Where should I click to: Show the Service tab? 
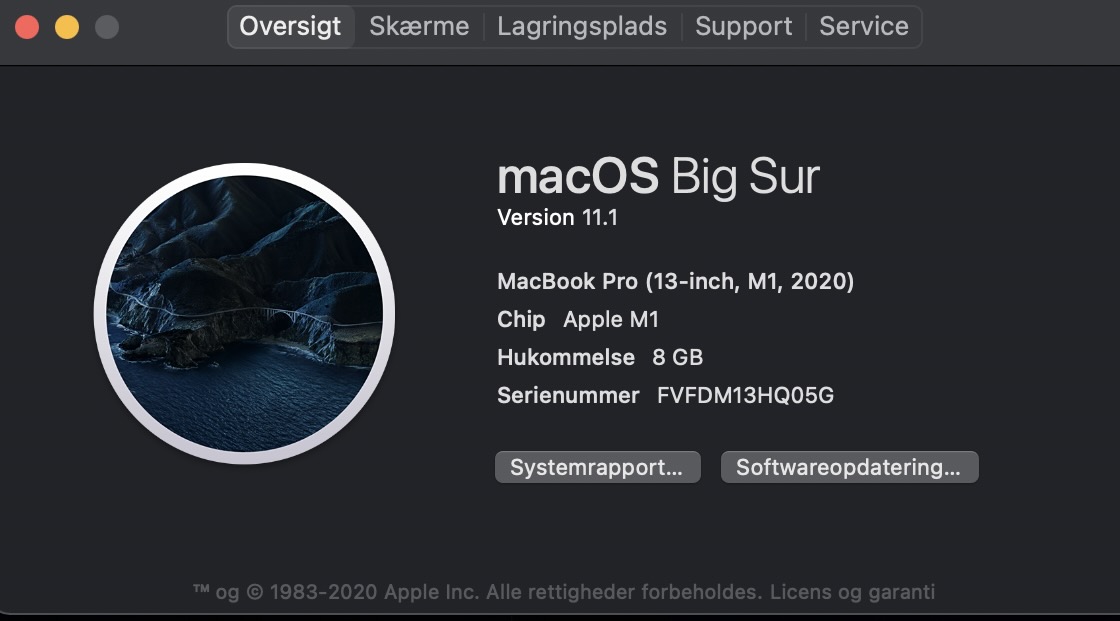864,27
